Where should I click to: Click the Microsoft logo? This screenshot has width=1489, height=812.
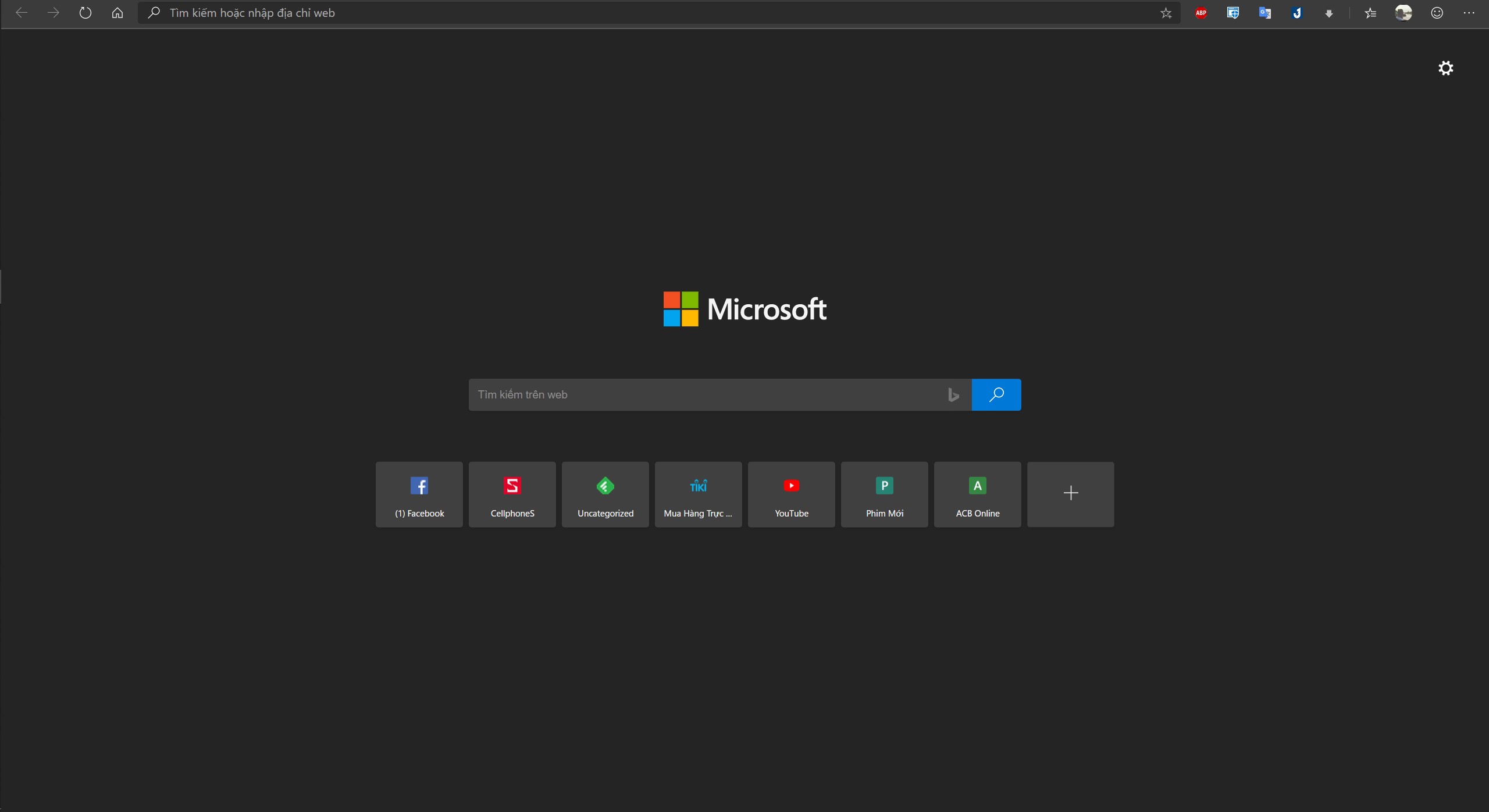point(744,309)
